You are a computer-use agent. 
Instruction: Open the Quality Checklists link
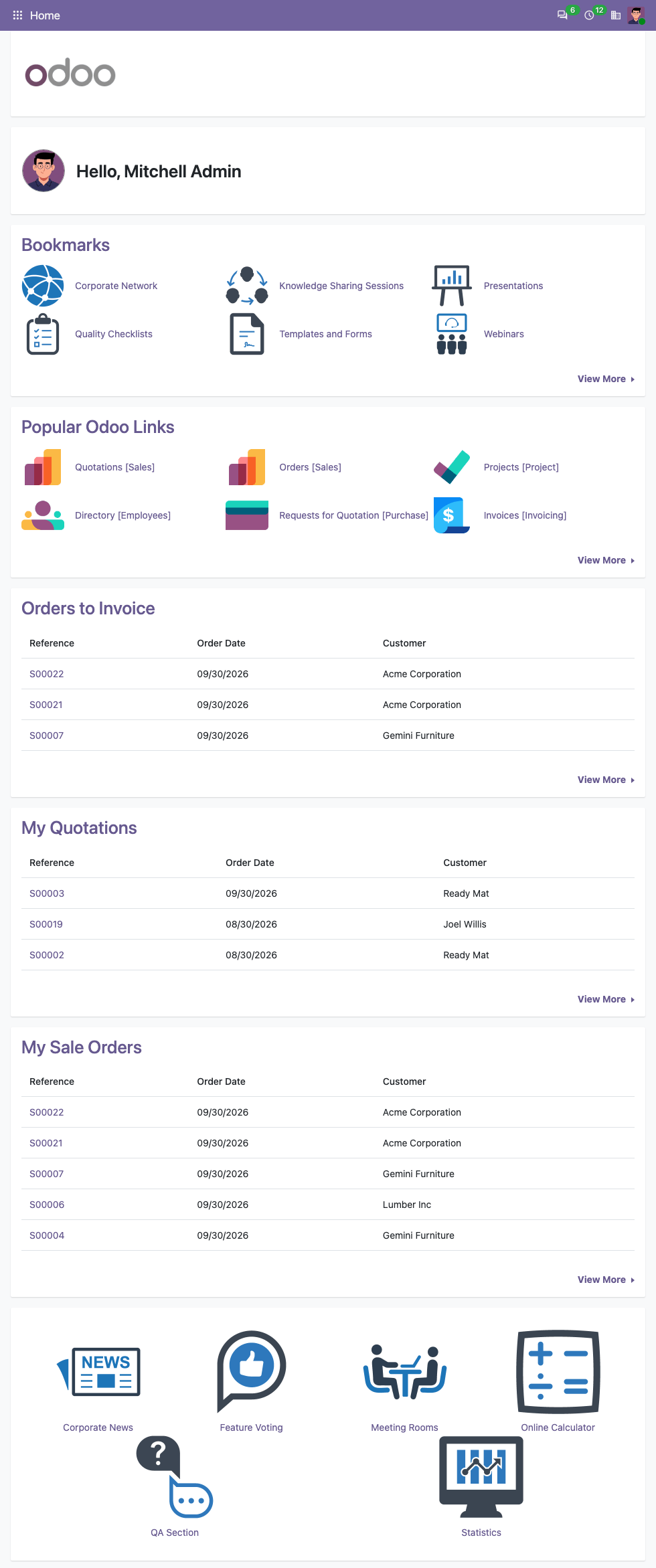(x=114, y=334)
